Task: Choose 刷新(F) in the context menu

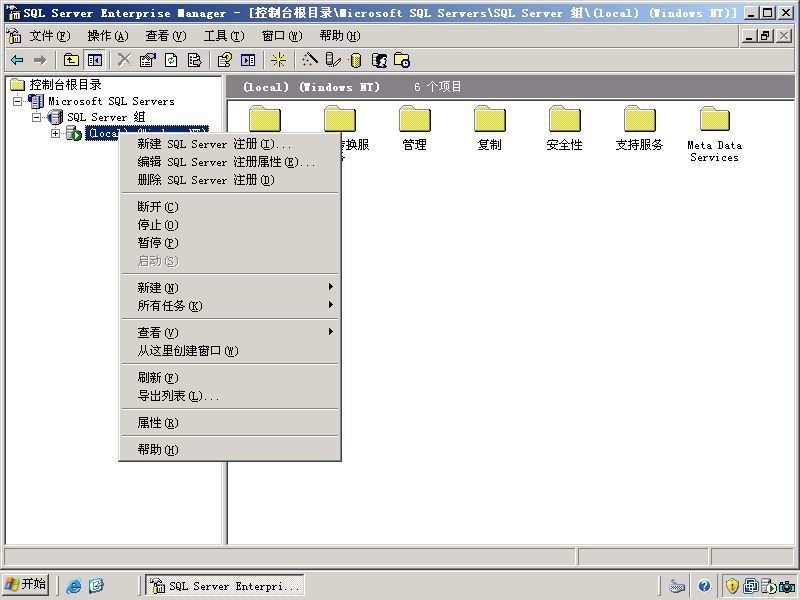Action: [230, 378]
